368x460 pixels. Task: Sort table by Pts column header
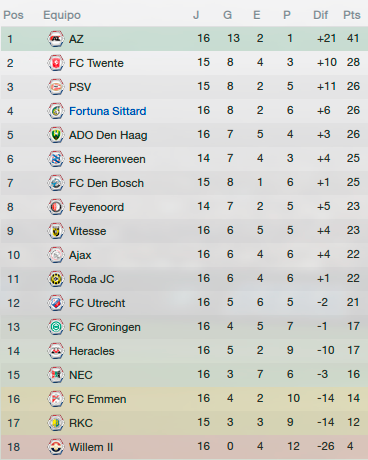(x=352, y=15)
